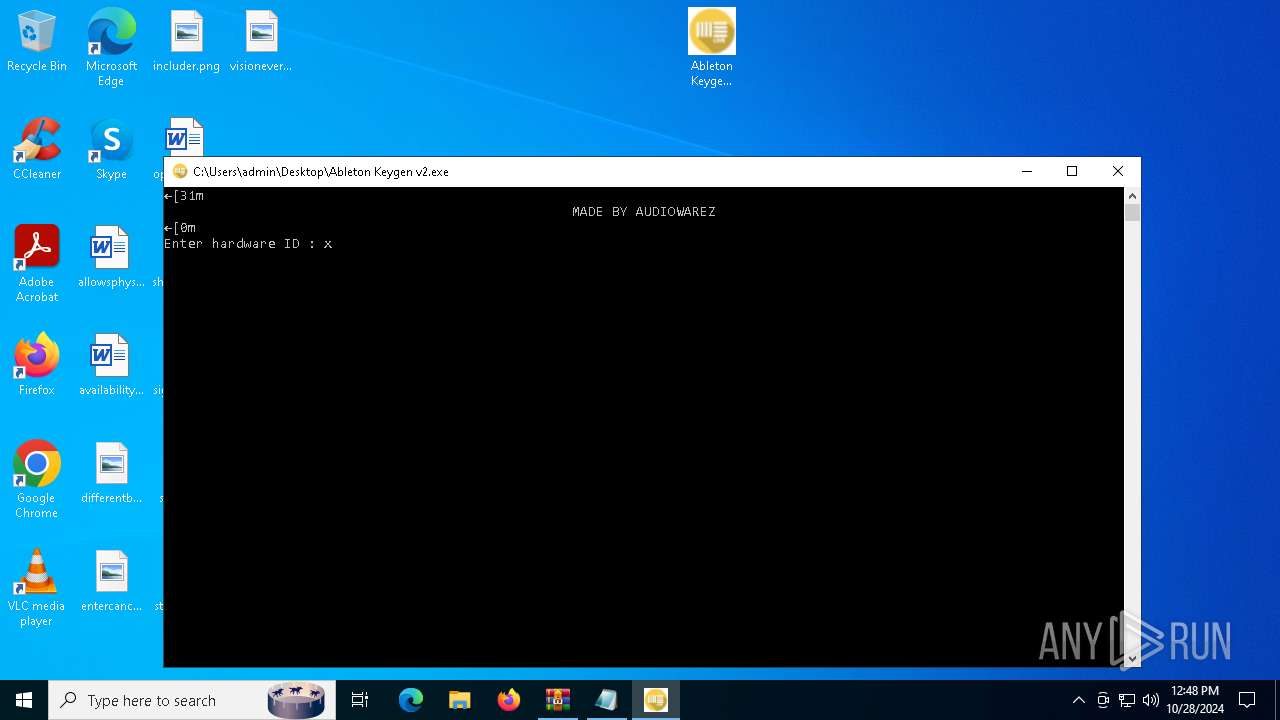The width and height of the screenshot is (1280, 720).
Task: Open Firefox from the taskbar
Action: click(x=509, y=700)
